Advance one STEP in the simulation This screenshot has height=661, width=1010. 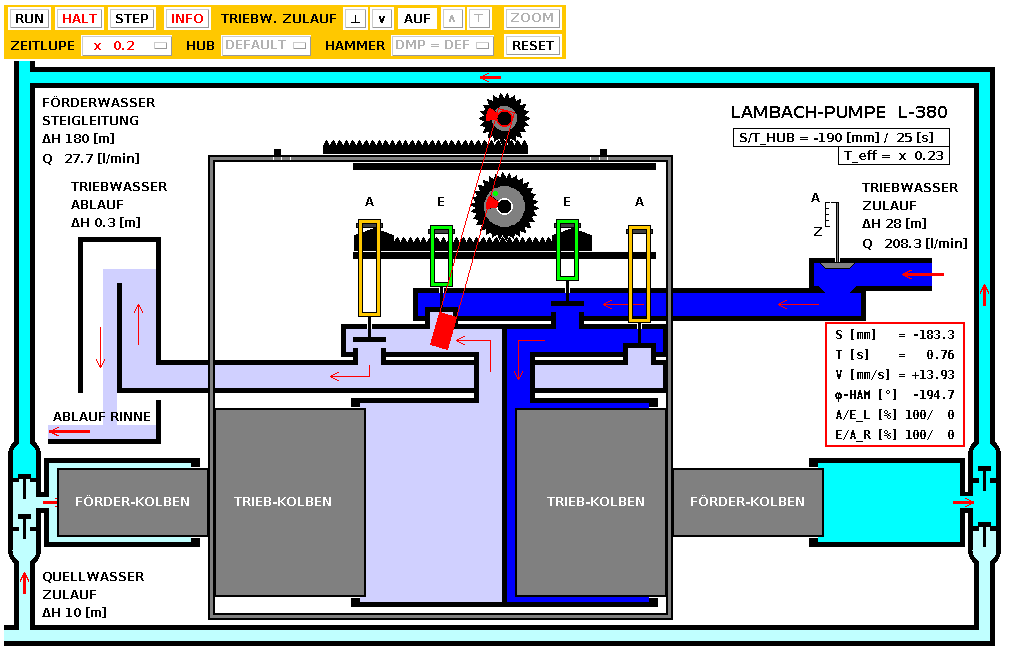tap(131, 19)
